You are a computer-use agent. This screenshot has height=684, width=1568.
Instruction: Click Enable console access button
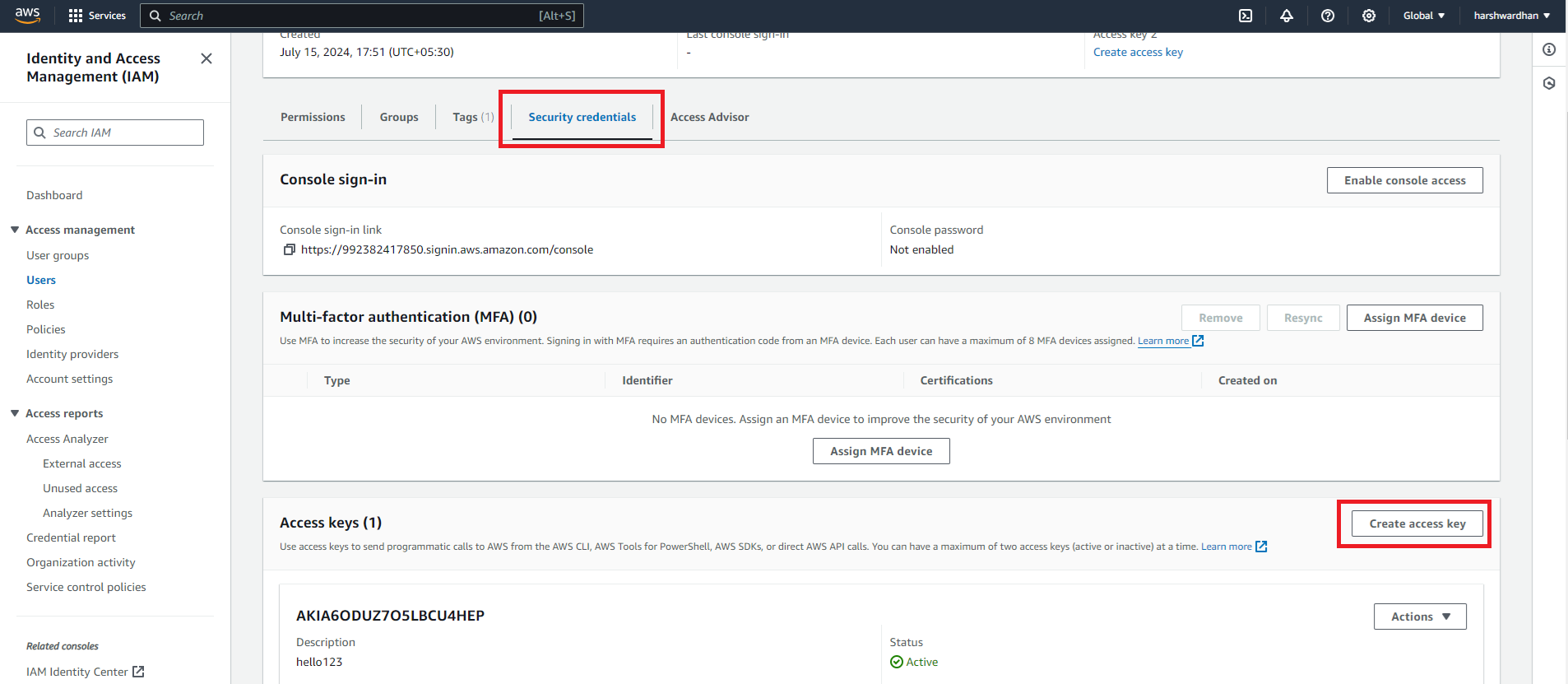pyautogui.click(x=1404, y=180)
